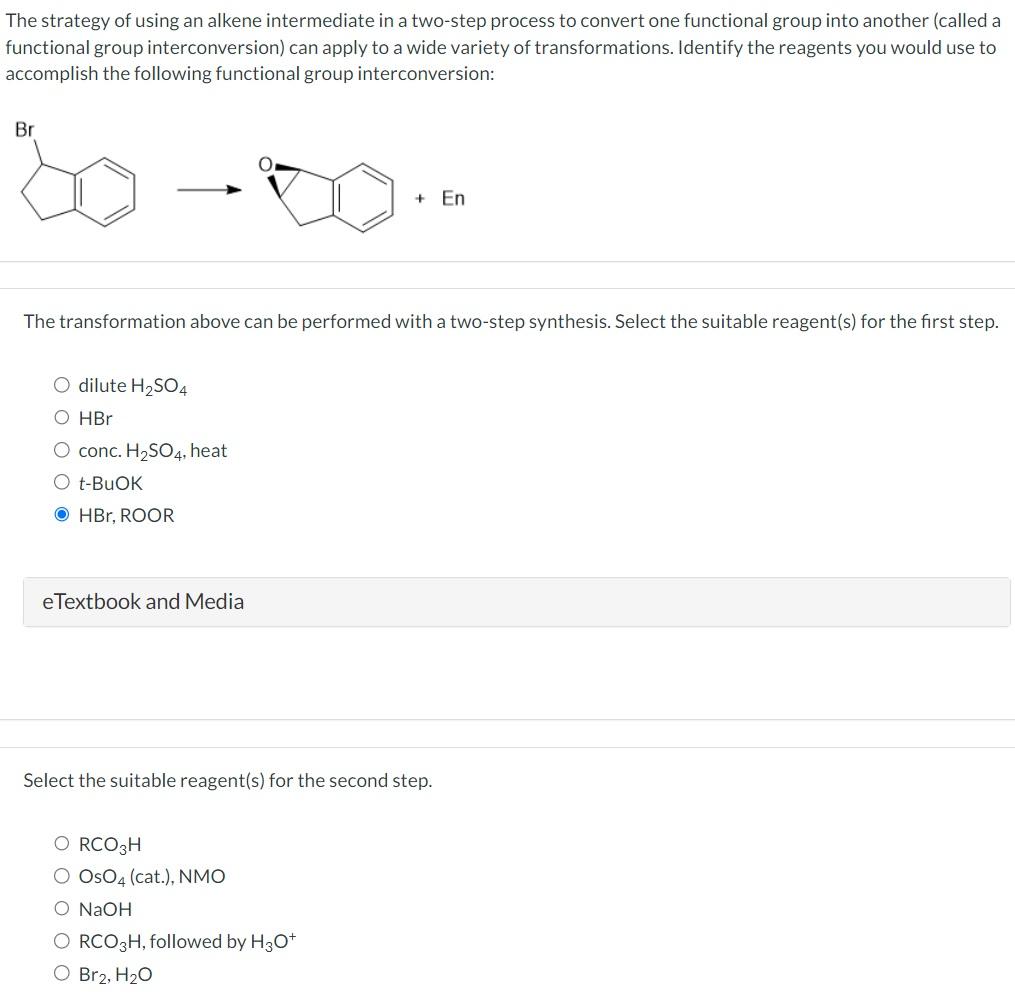Choose Br2, H2O as second reagent
The height and width of the screenshot is (997, 1015).
(x=61, y=972)
